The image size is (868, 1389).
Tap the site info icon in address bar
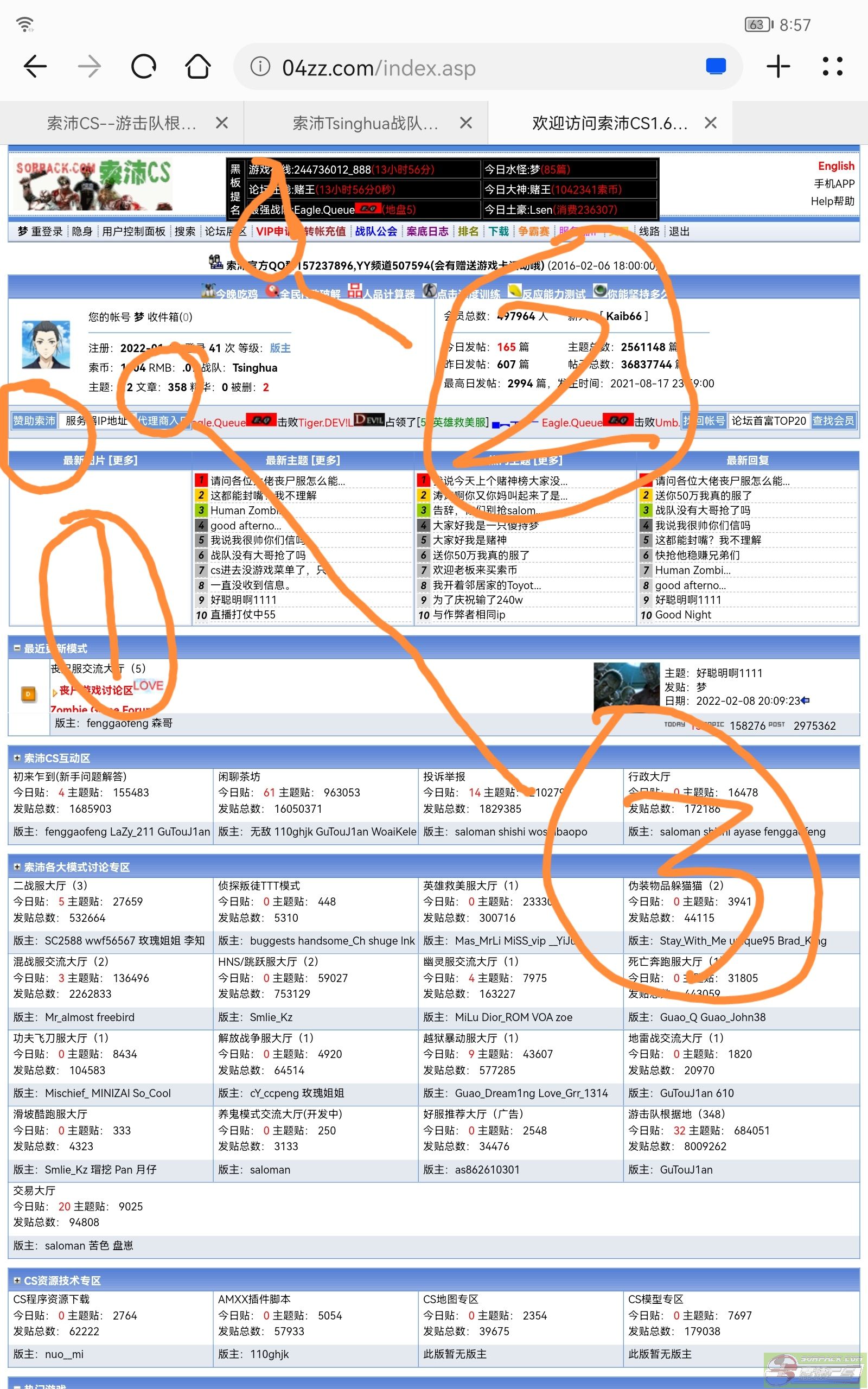click(260, 67)
